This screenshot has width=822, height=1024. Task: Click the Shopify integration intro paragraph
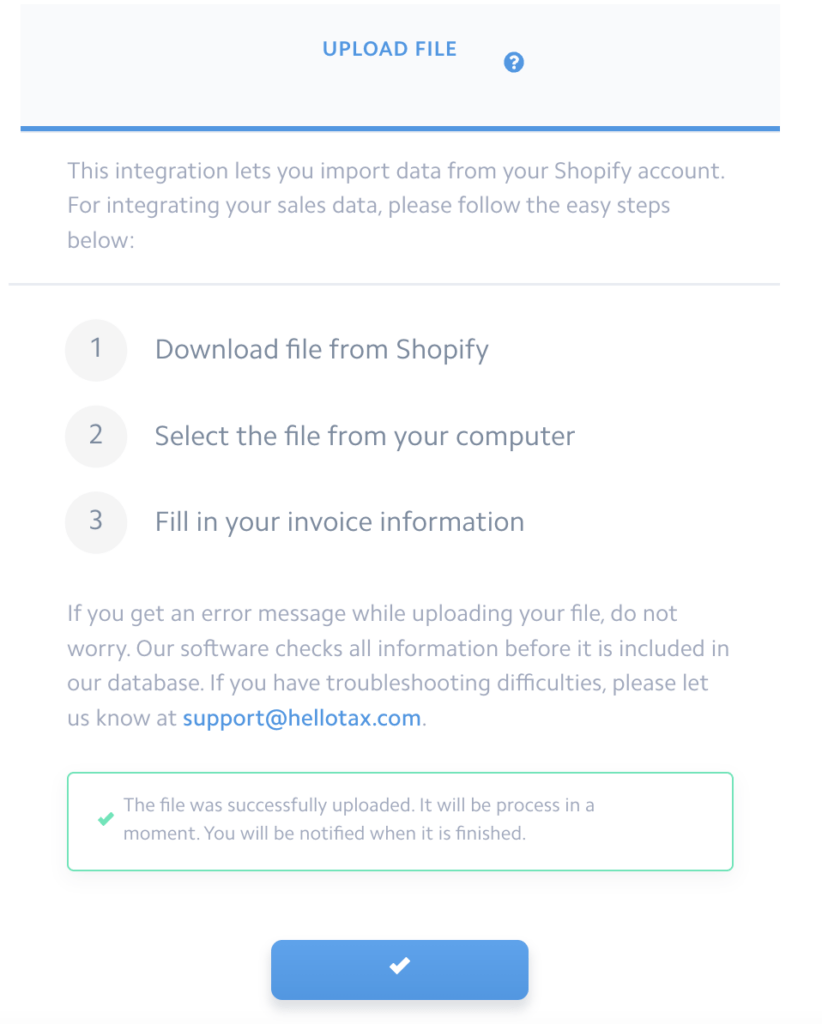(396, 205)
